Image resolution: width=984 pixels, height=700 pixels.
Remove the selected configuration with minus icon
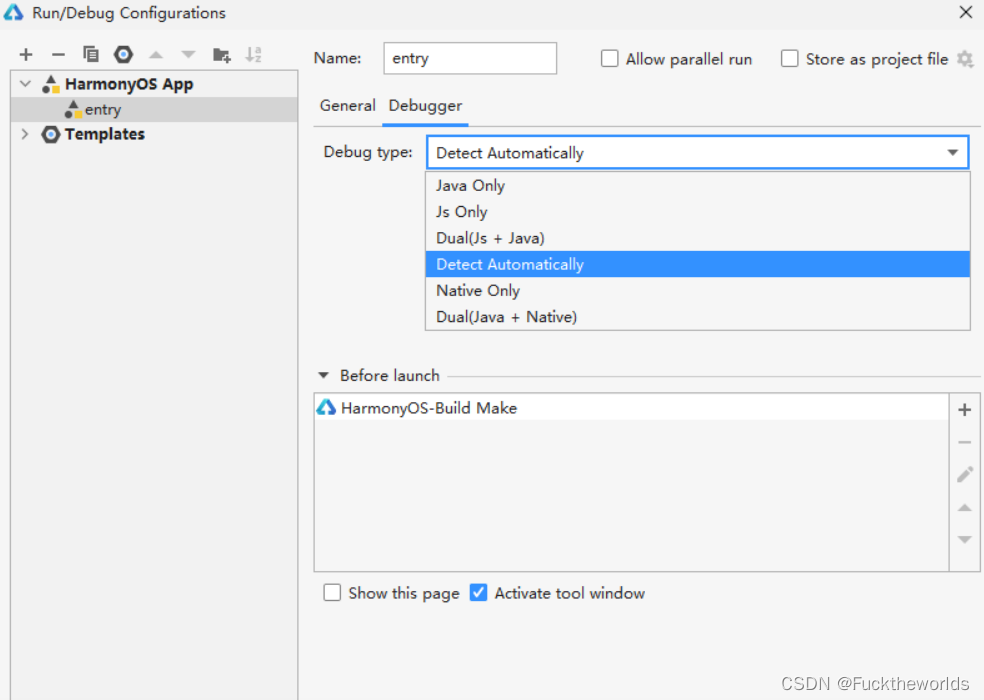coord(58,55)
